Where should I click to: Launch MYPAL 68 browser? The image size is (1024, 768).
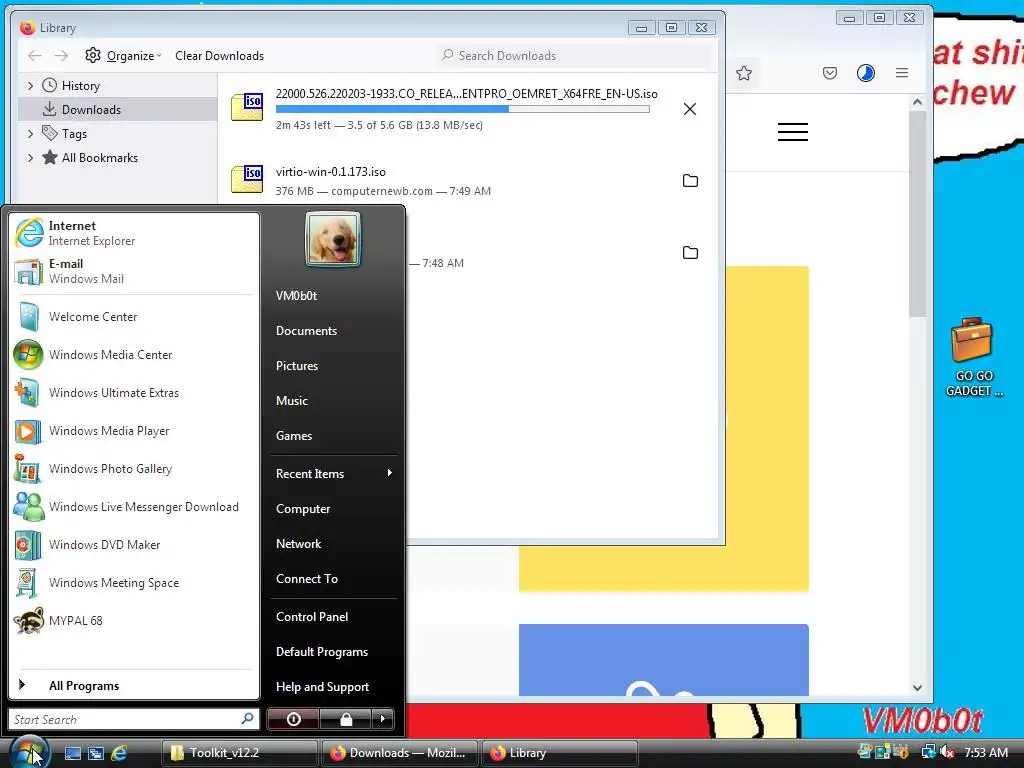(134, 620)
